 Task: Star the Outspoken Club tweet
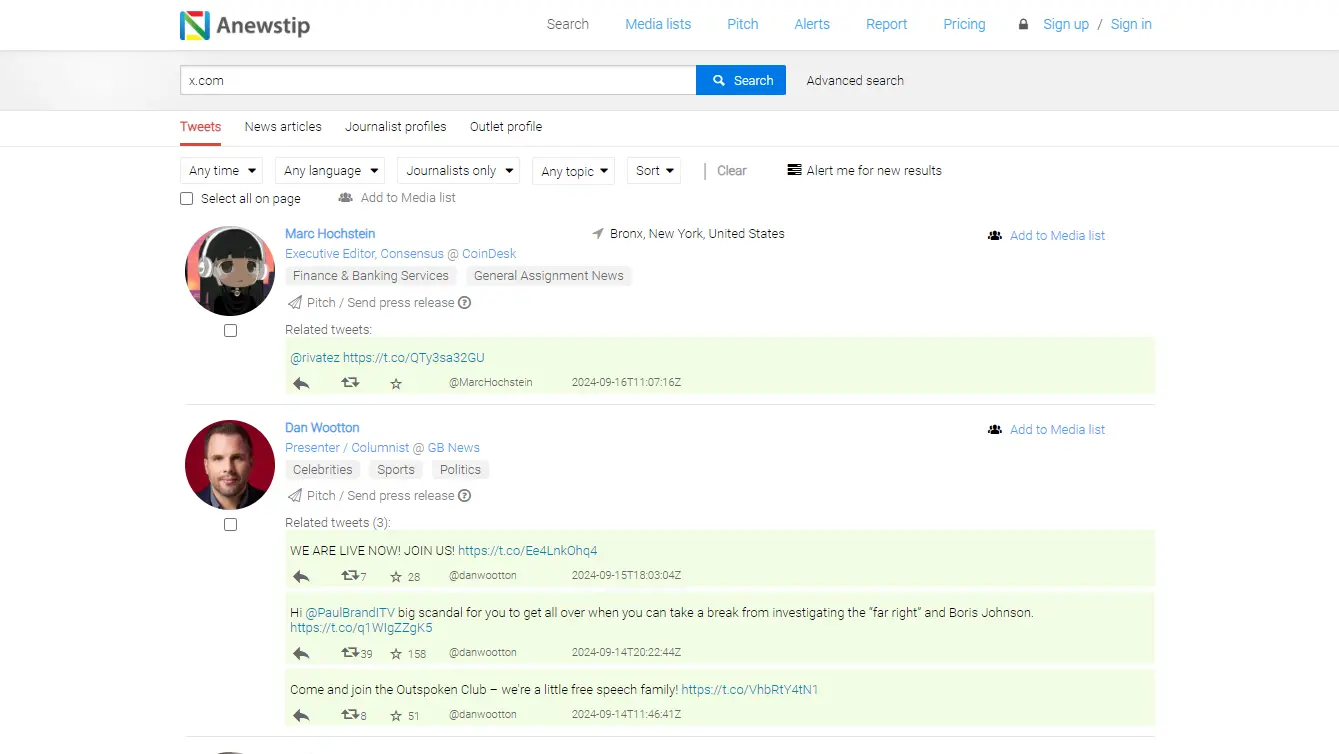coord(396,715)
